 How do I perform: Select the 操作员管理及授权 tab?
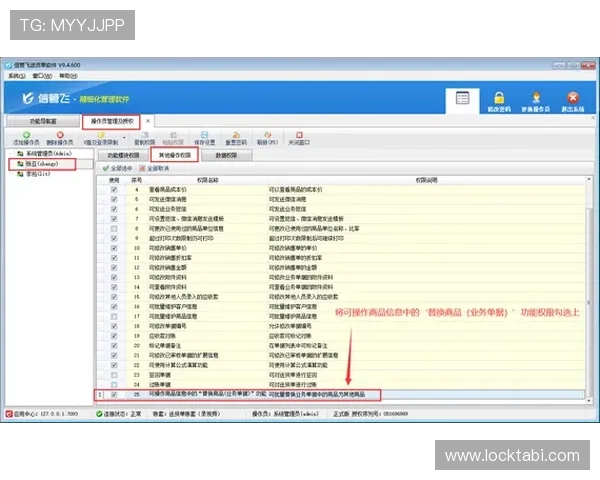tap(112, 121)
